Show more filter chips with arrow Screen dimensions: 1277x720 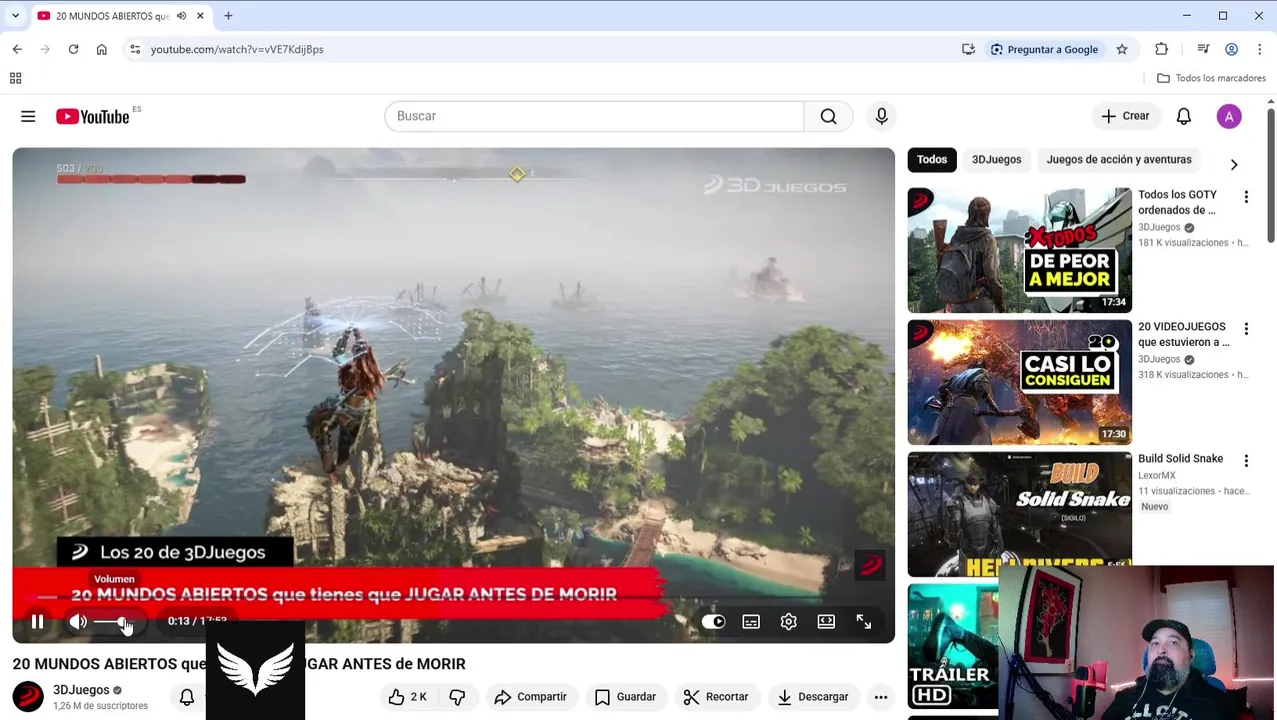tap(1234, 165)
